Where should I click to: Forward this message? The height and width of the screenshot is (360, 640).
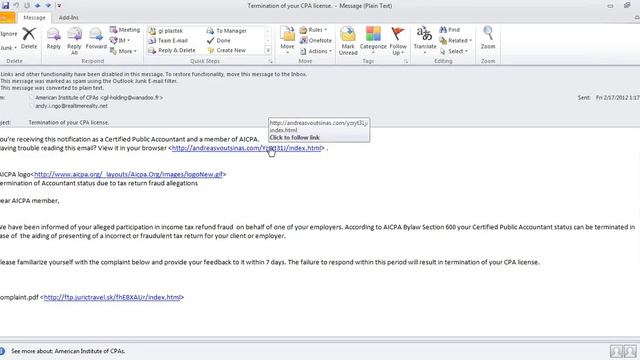[96, 38]
